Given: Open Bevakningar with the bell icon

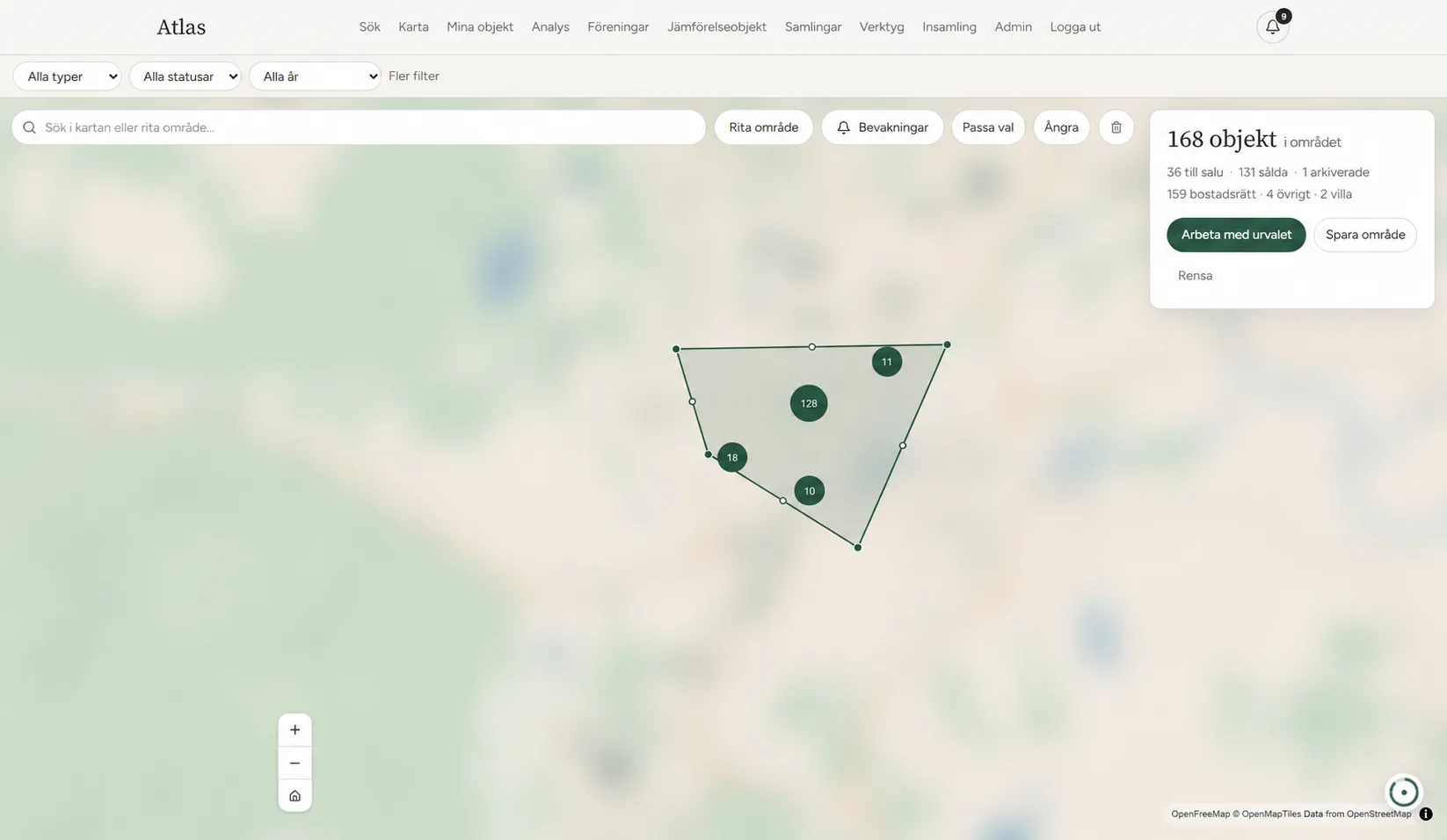Looking at the screenshot, I should pos(882,127).
